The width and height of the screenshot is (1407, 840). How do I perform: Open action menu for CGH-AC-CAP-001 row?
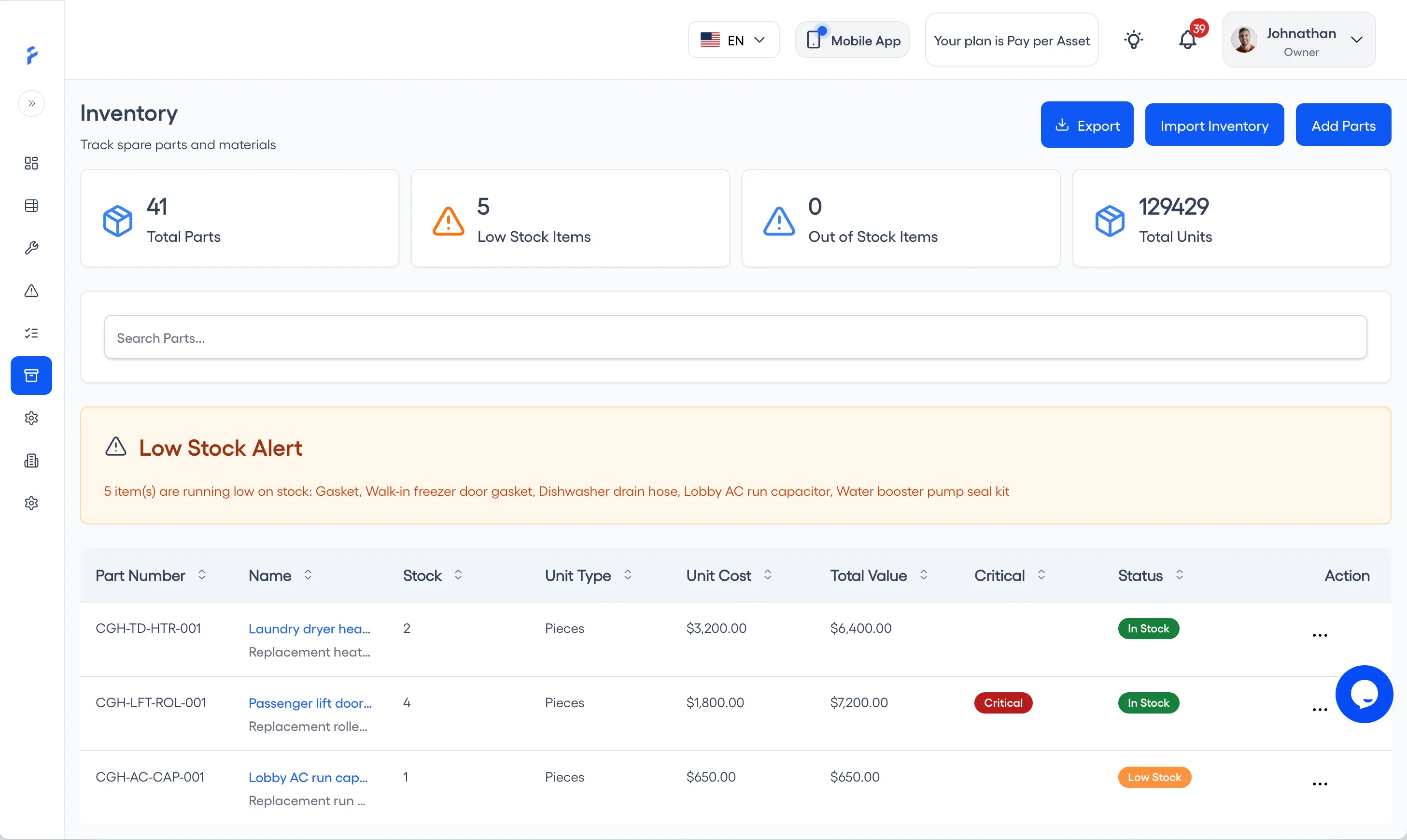click(1320, 784)
